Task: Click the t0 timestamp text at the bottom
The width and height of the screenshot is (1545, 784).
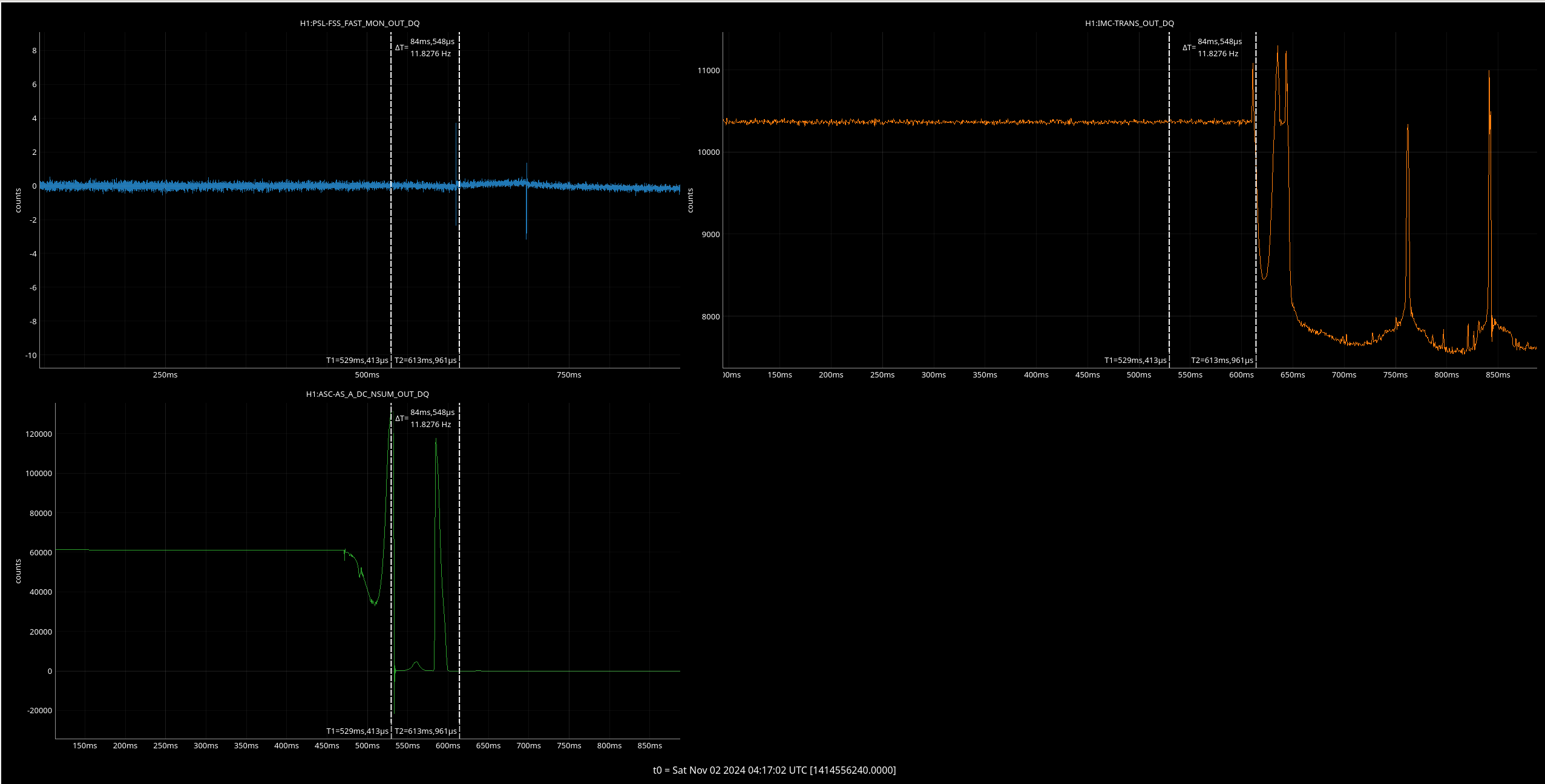Action: [774, 770]
